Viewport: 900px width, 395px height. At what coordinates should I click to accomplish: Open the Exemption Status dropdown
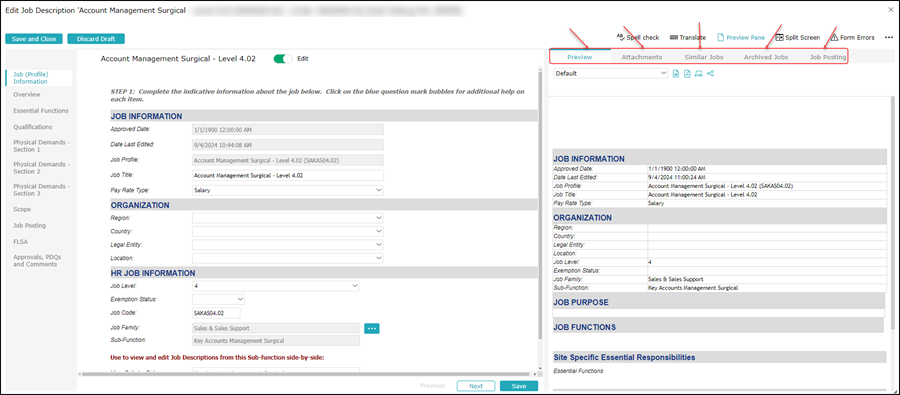[x=218, y=299]
